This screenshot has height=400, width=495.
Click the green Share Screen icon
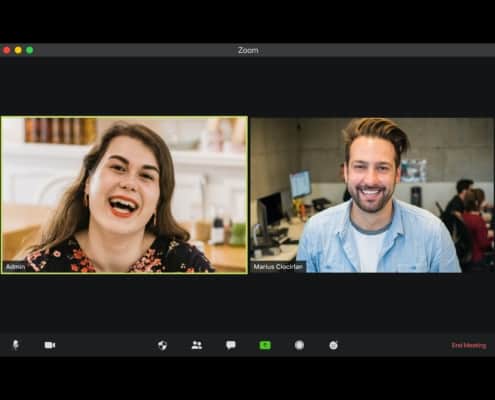point(265,345)
